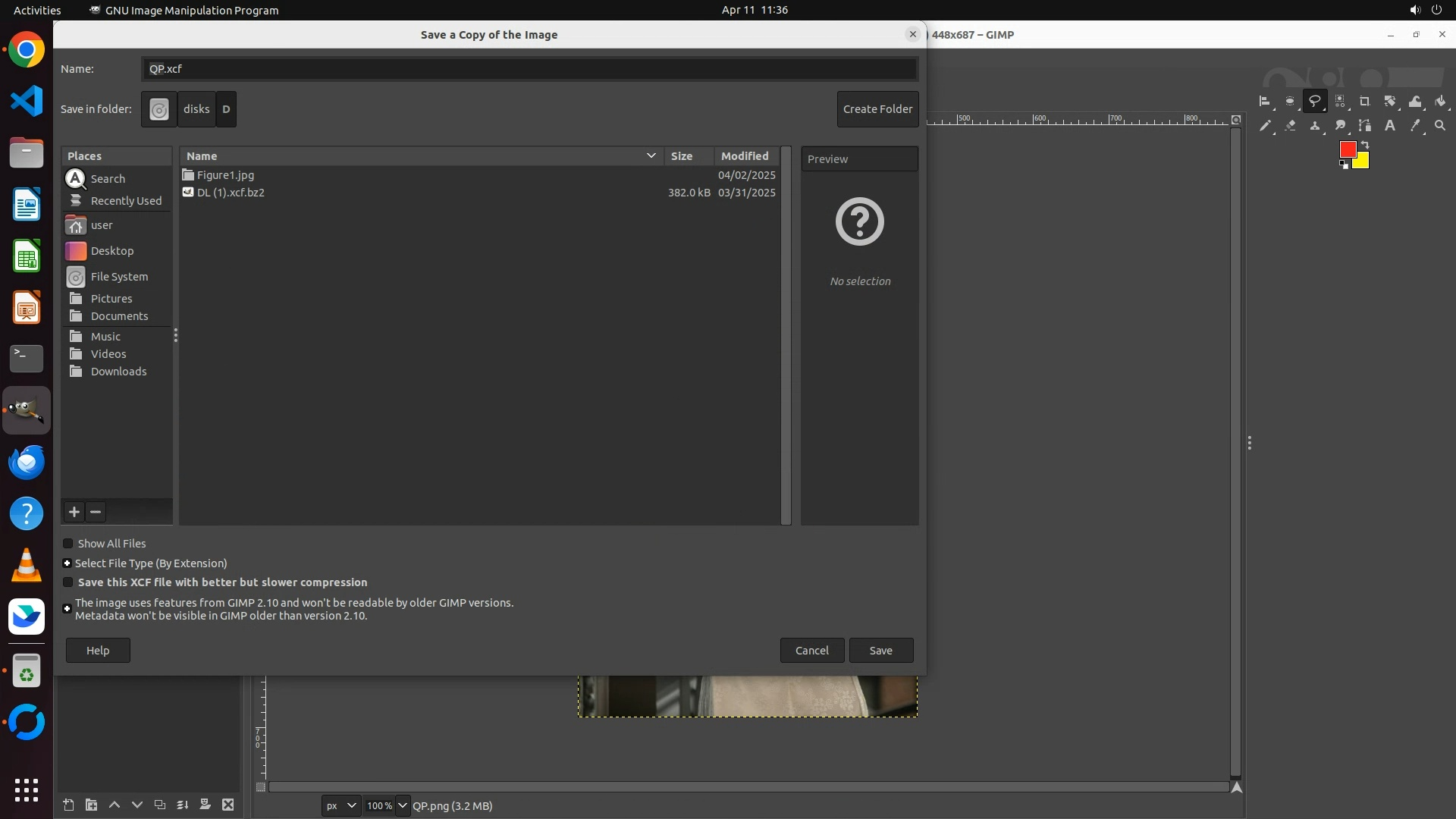This screenshot has width=1456, height=819.
Task: Select the Color Picker eyedropper tool
Action: coord(1414,126)
